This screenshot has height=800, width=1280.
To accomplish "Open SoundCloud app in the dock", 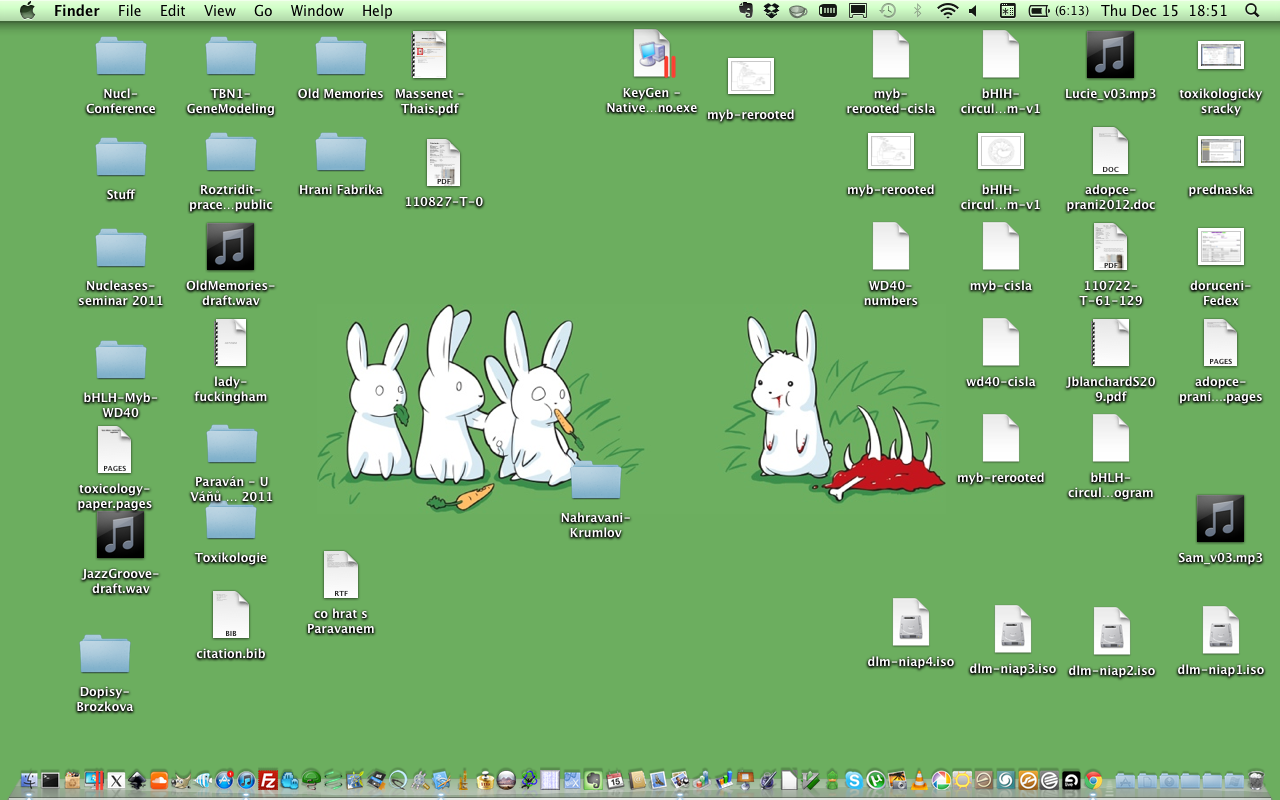I will (x=159, y=780).
